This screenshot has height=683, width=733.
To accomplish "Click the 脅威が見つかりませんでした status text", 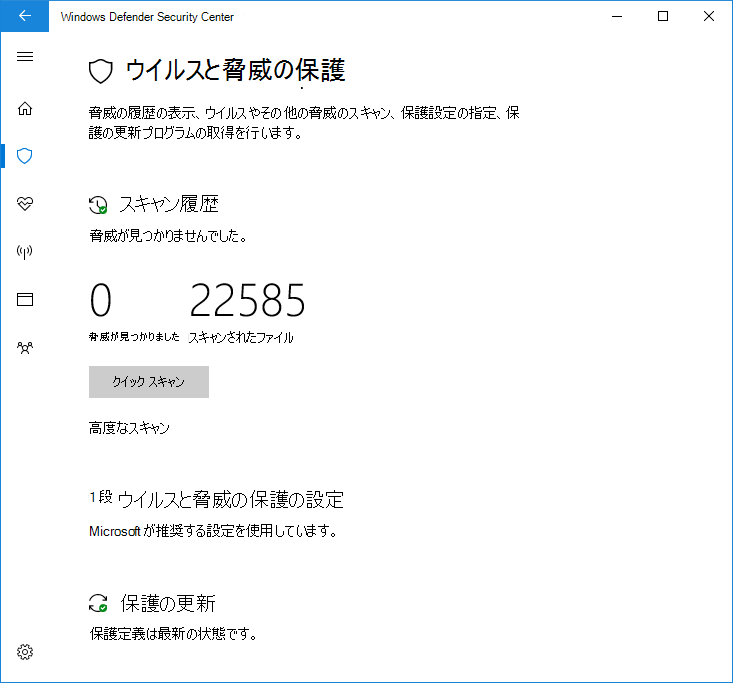I will (x=168, y=235).
